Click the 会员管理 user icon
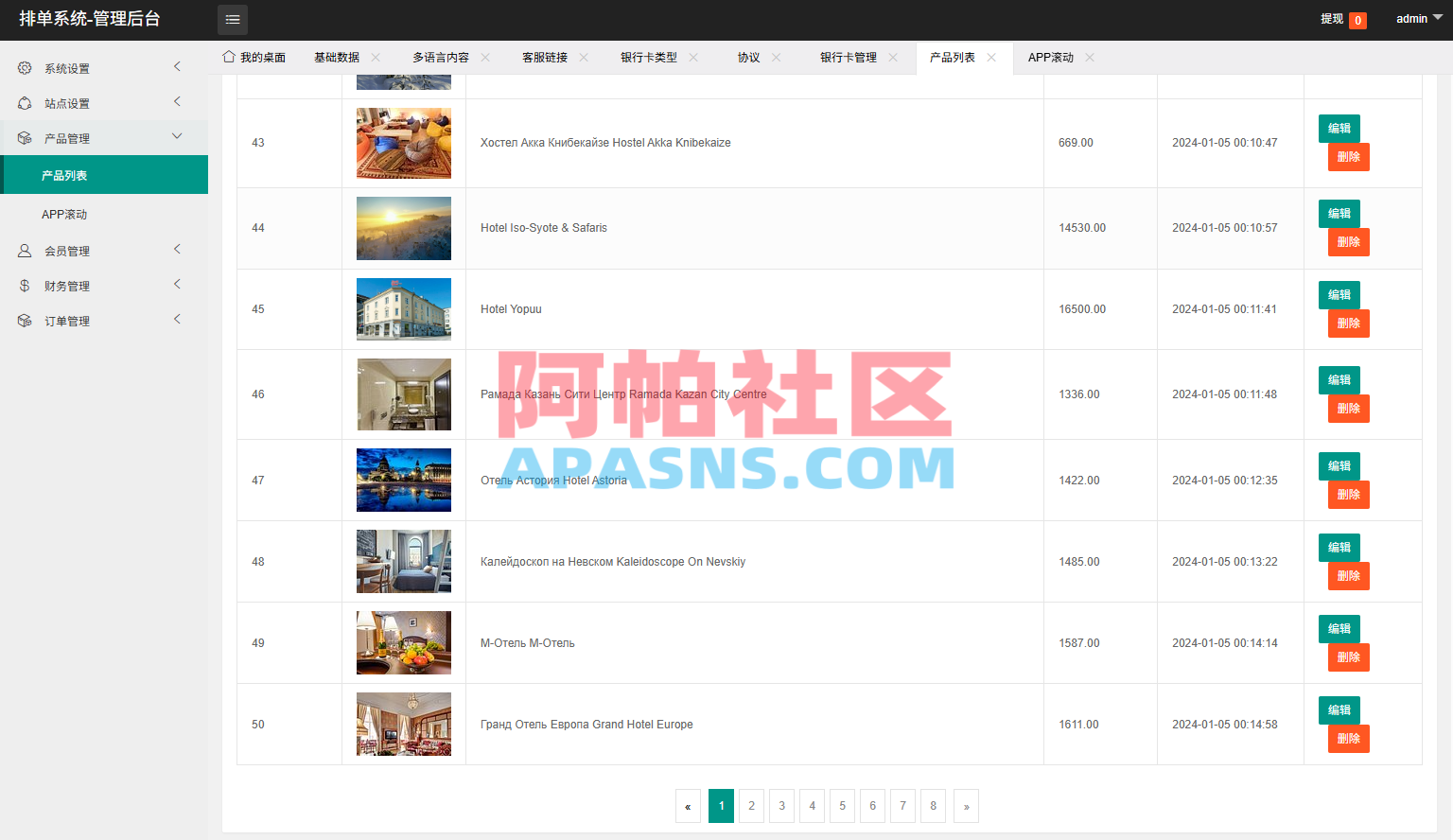The width and height of the screenshot is (1453, 840). click(25, 251)
